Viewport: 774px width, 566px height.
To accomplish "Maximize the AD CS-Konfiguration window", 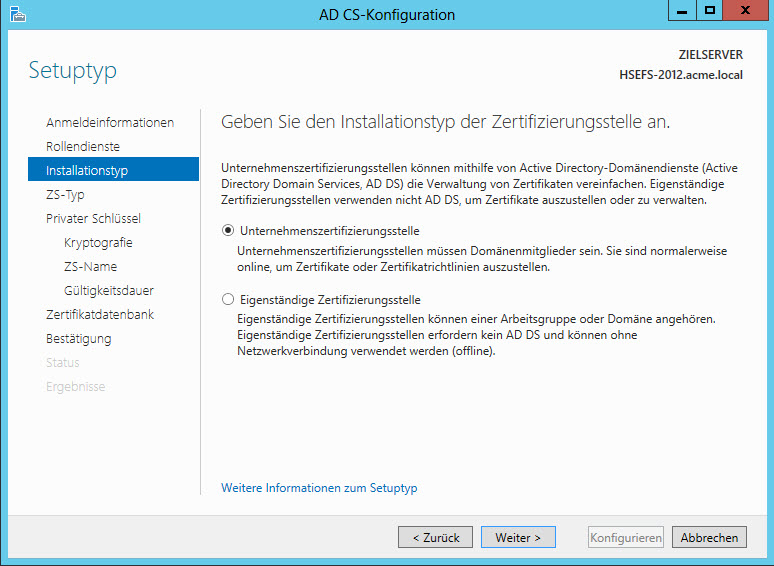I will 710,10.
